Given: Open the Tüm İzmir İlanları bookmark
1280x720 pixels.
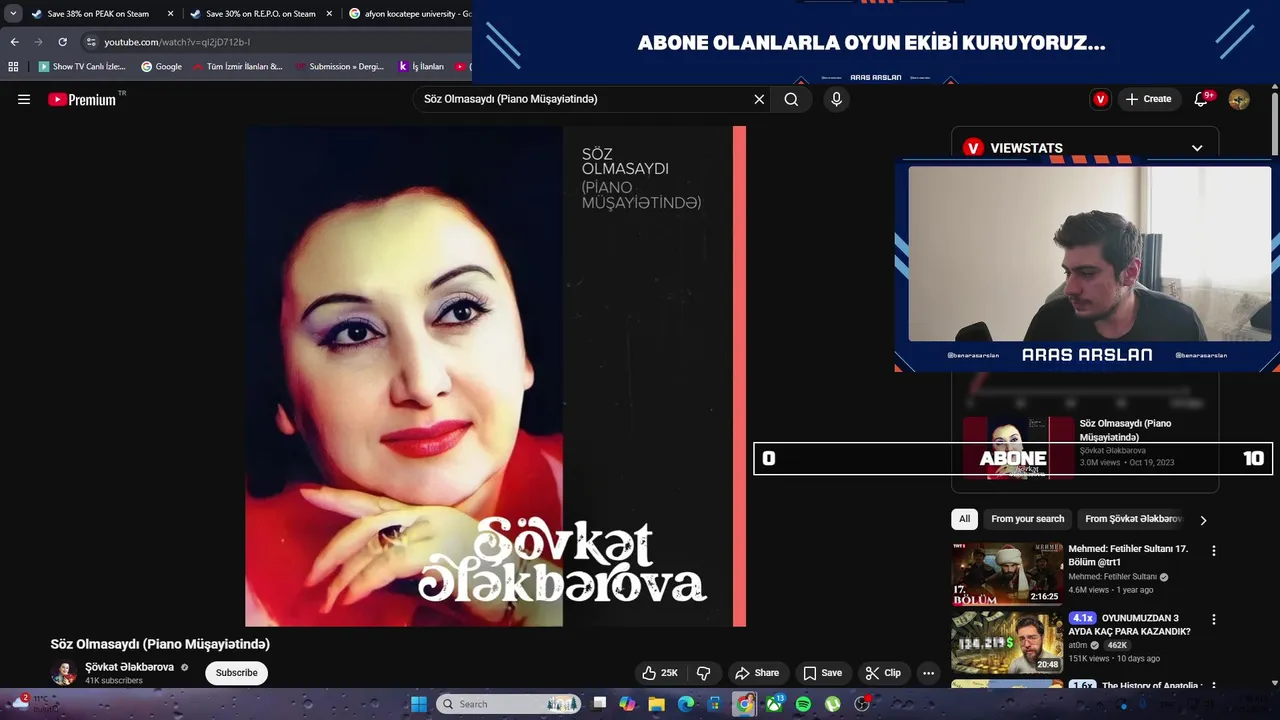Looking at the screenshot, I should point(237,67).
